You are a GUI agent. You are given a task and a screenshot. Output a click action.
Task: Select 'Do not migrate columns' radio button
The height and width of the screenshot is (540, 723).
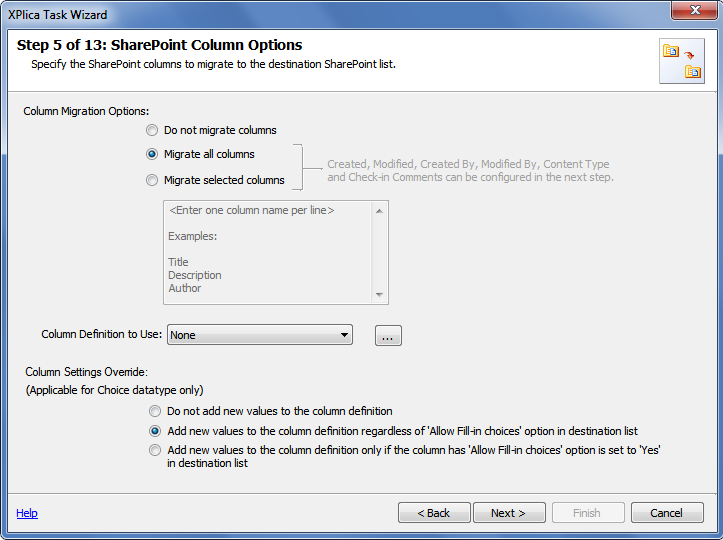click(152, 131)
